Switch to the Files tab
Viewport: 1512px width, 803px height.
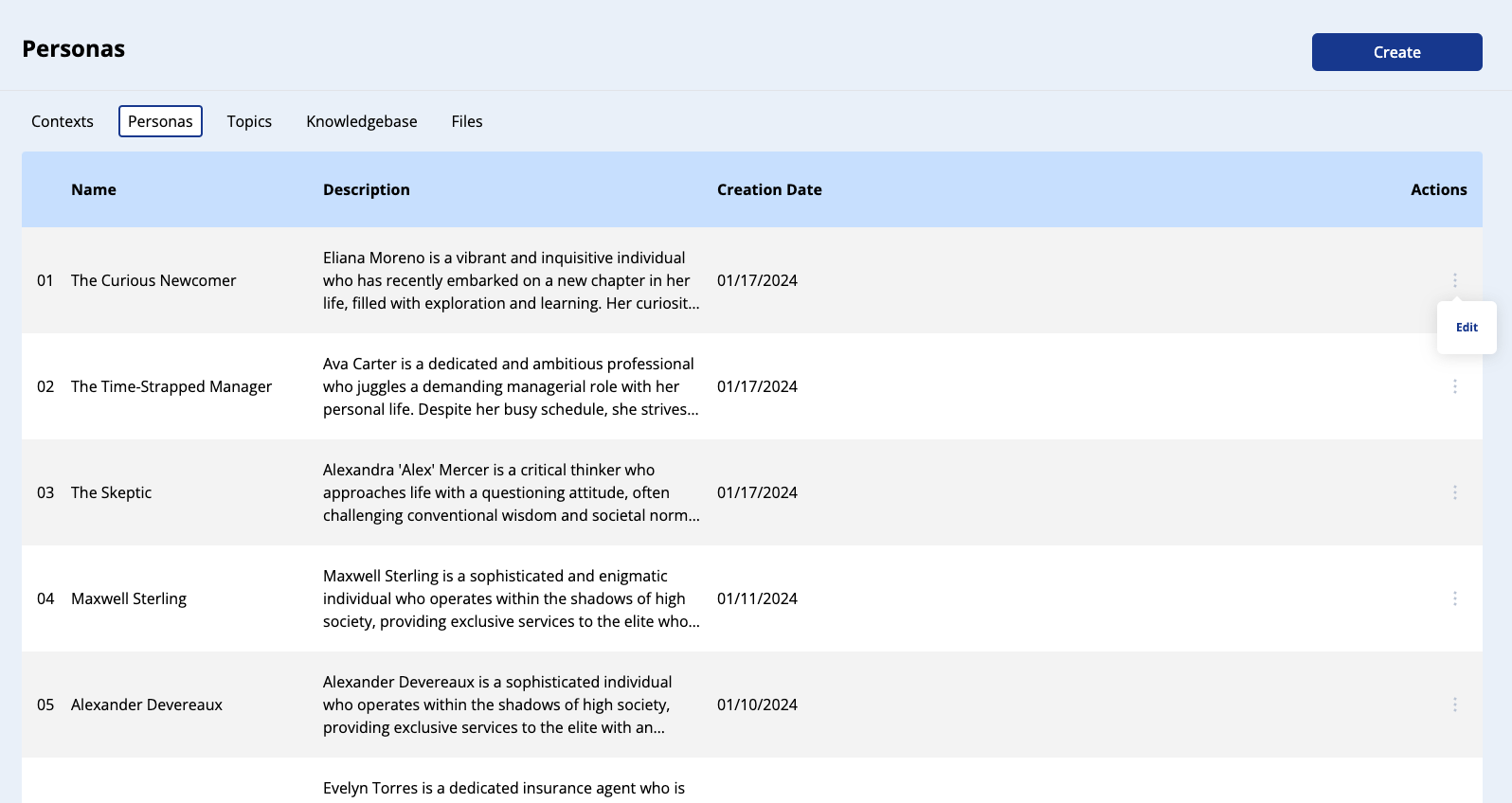click(466, 121)
